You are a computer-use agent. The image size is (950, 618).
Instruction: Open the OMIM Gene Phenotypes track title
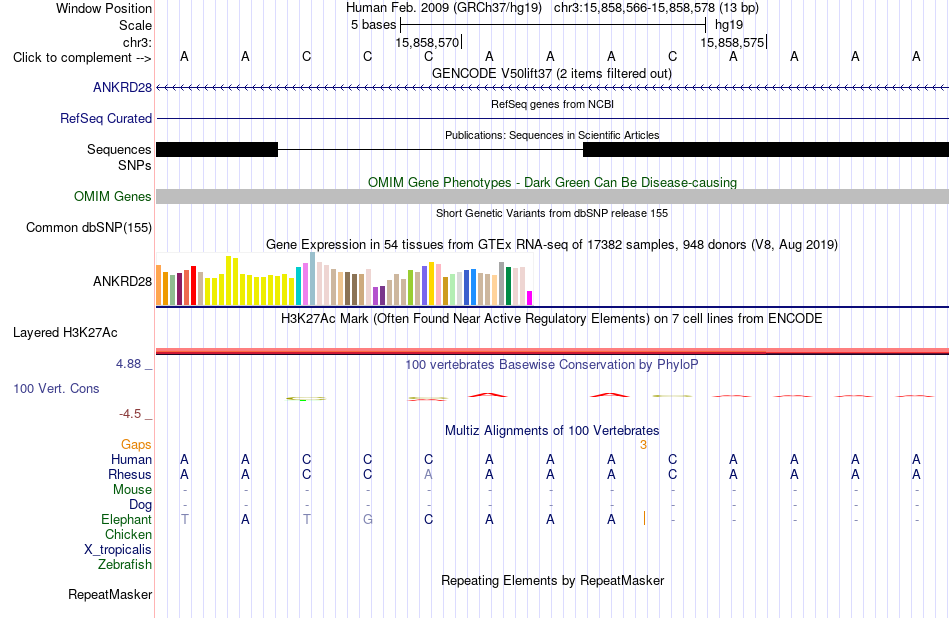tap(552, 182)
